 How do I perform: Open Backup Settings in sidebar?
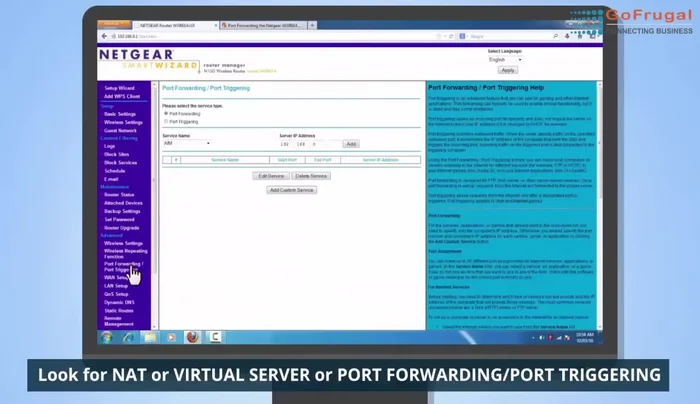pos(122,211)
